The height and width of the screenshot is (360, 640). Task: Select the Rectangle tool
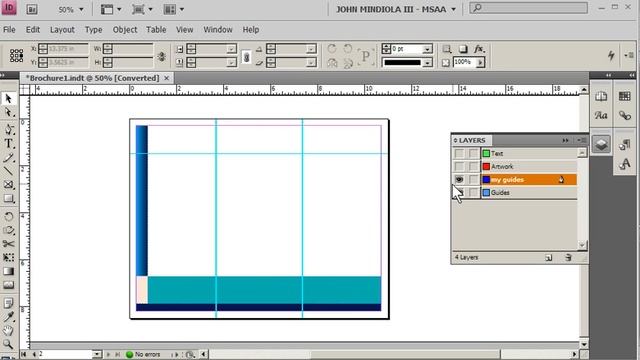click(x=9, y=199)
